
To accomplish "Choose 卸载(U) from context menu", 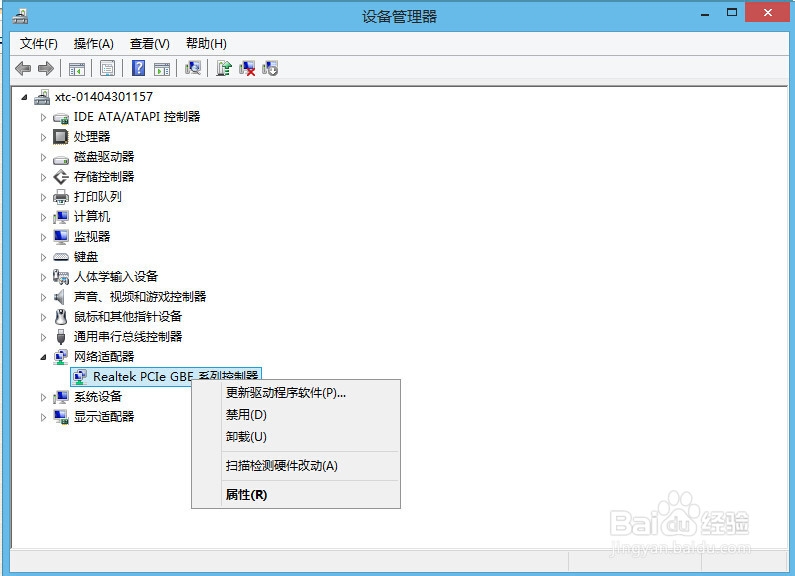I will coord(296,437).
